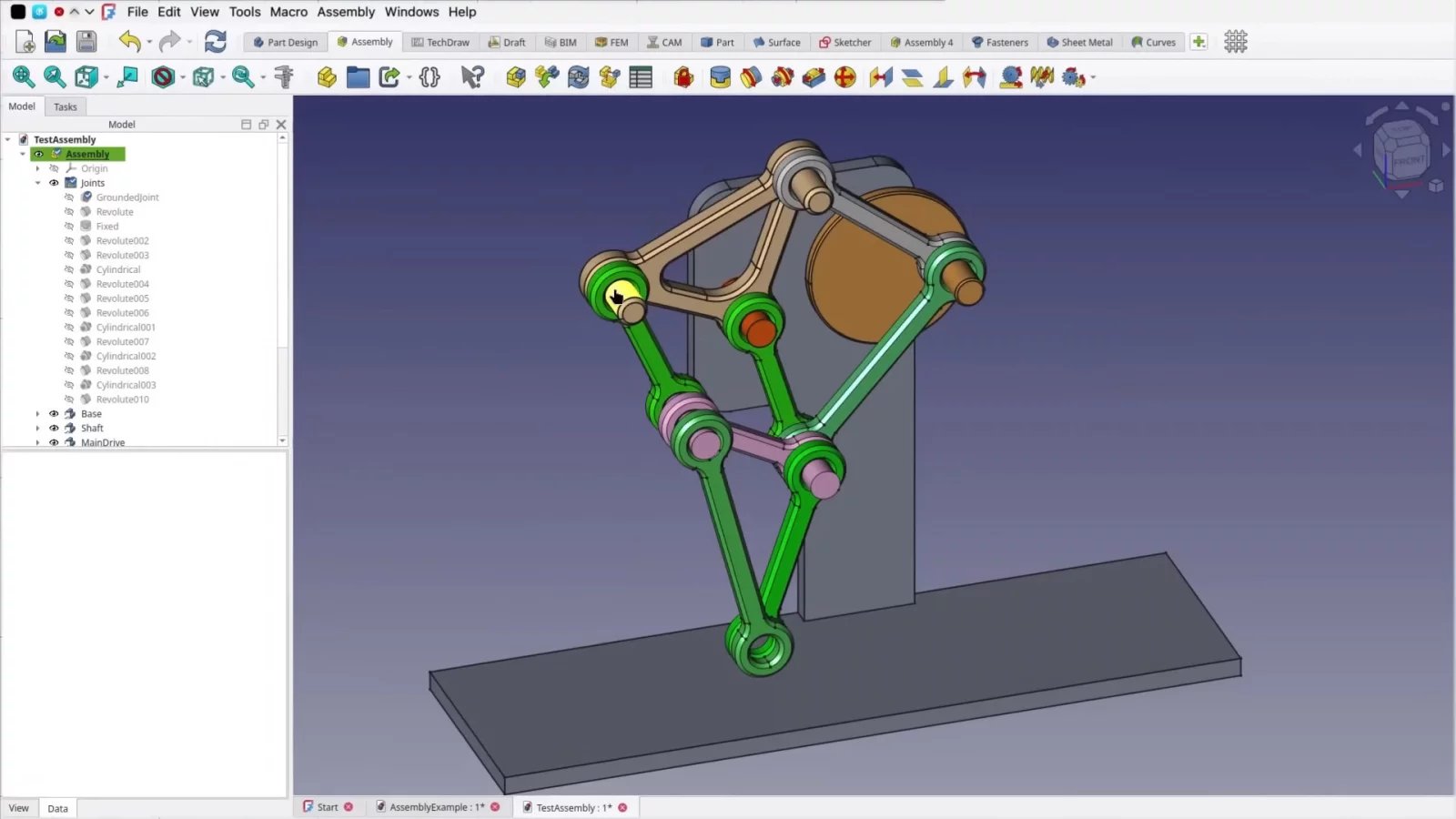Hide the Base part
The width and height of the screenshot is (1456, 819).
tap(54, 414)
